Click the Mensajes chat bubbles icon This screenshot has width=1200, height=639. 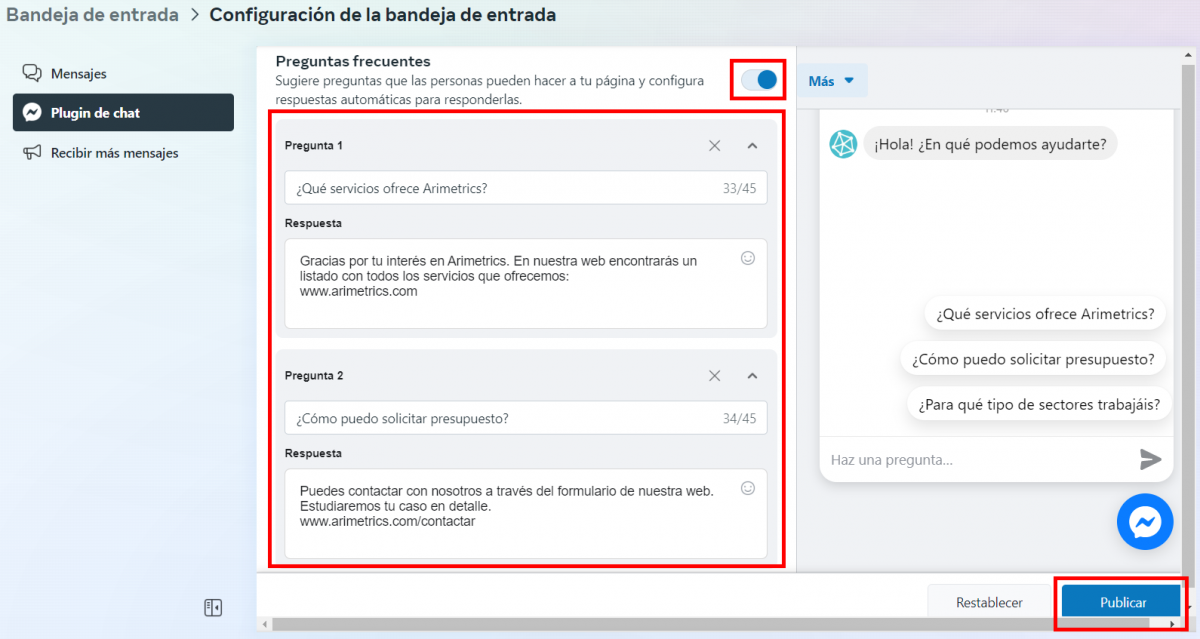tap(32, 74)
